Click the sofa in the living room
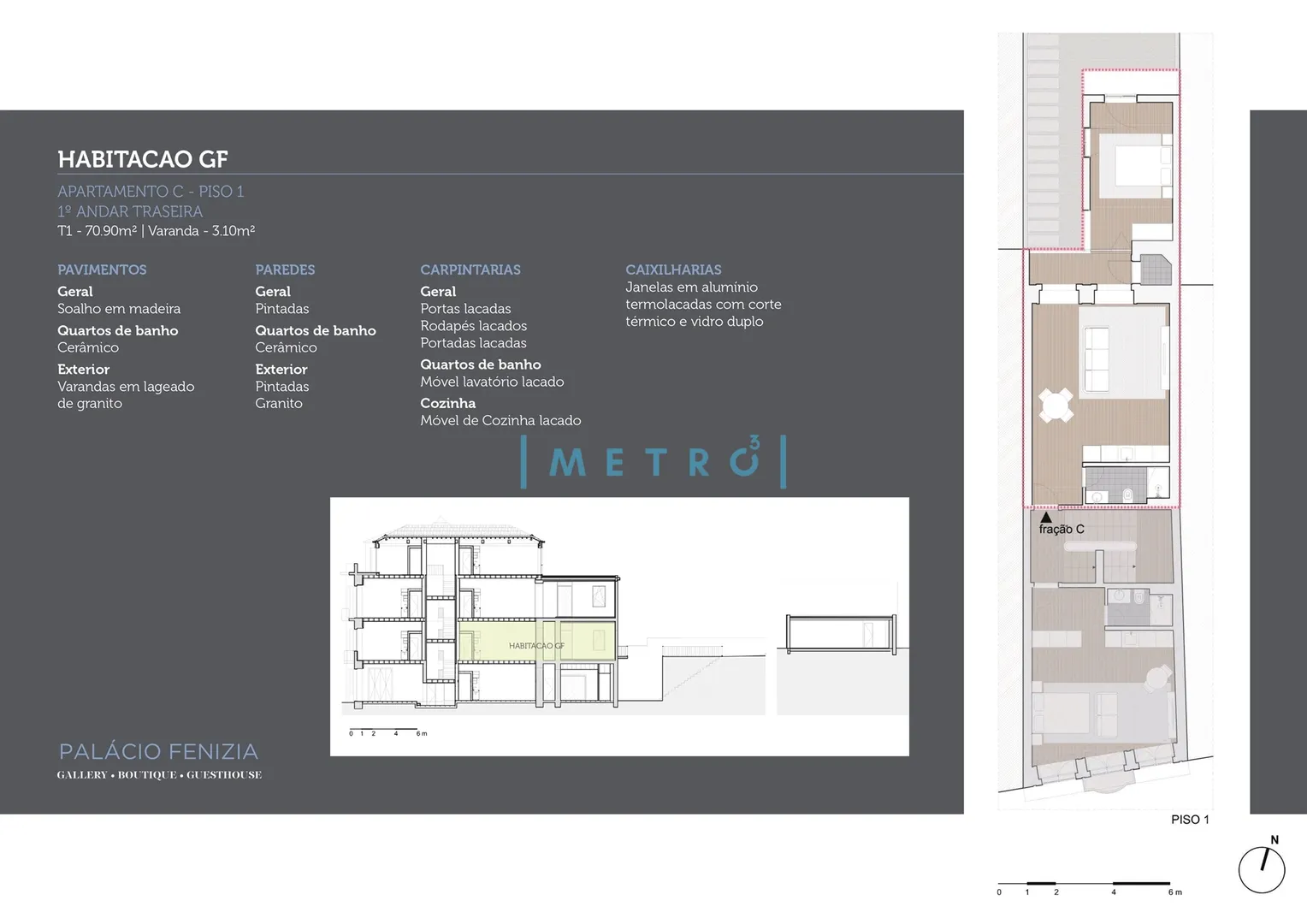Viewport: 1307px width, 924px height. [x=1097, y=358]
